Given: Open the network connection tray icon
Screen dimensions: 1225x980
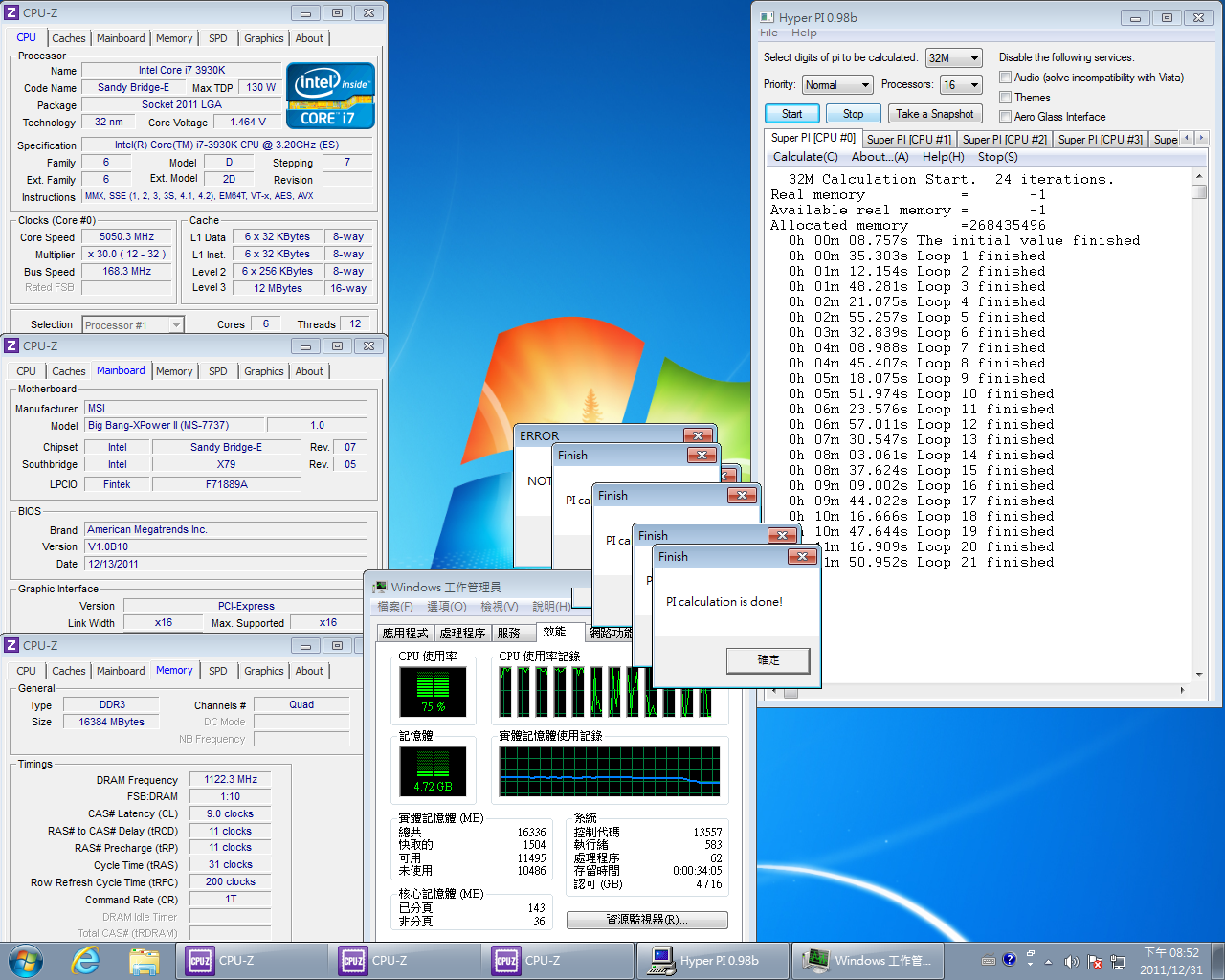Looking at the screenshot, I should pyautogui.click(x=1117, y=962).
